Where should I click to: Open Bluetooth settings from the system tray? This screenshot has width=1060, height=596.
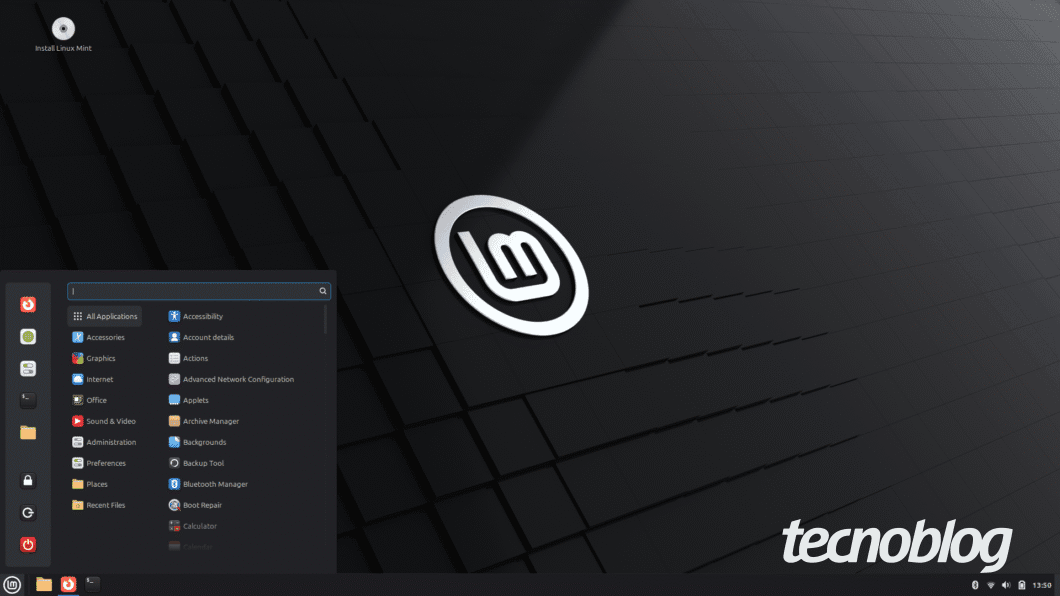point(975,584)
